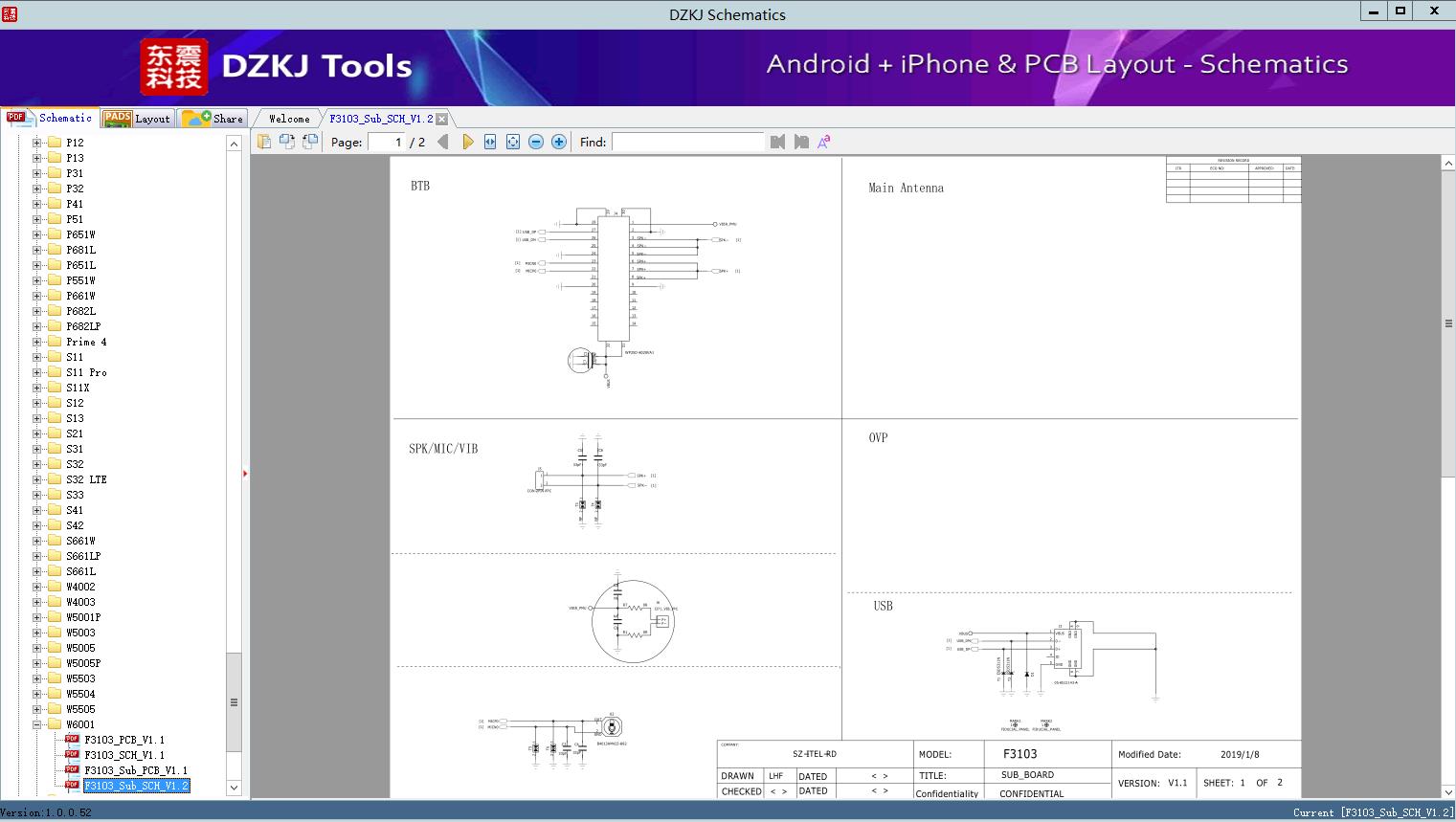1456x822 pixels.
Task: Click the F3103 model cell
Action: click(1019, 754)
